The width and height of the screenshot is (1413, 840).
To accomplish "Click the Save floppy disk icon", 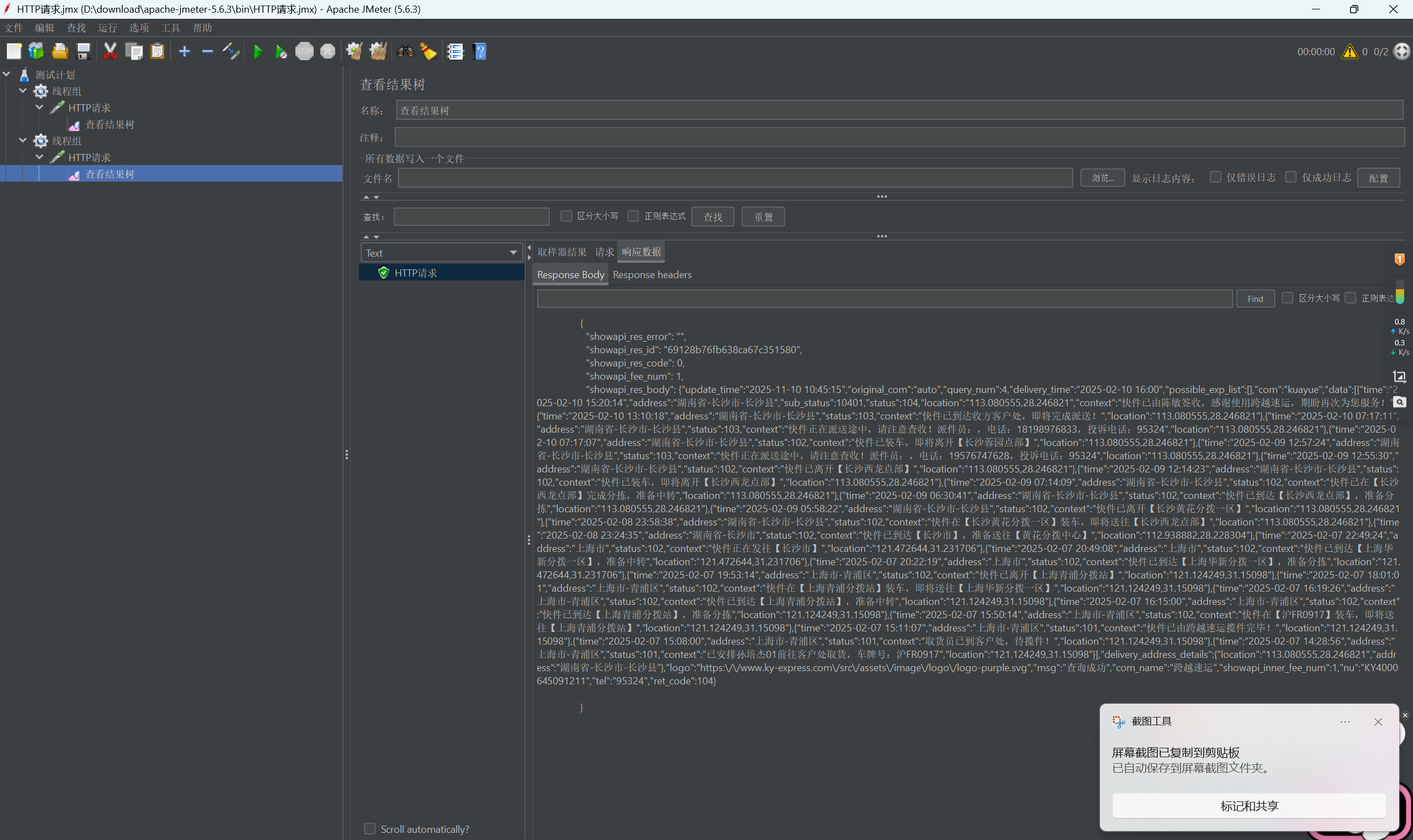I will (84, 52).
